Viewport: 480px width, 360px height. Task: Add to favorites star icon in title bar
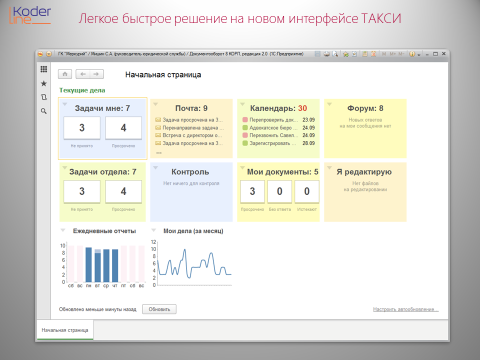pos(346,54)
